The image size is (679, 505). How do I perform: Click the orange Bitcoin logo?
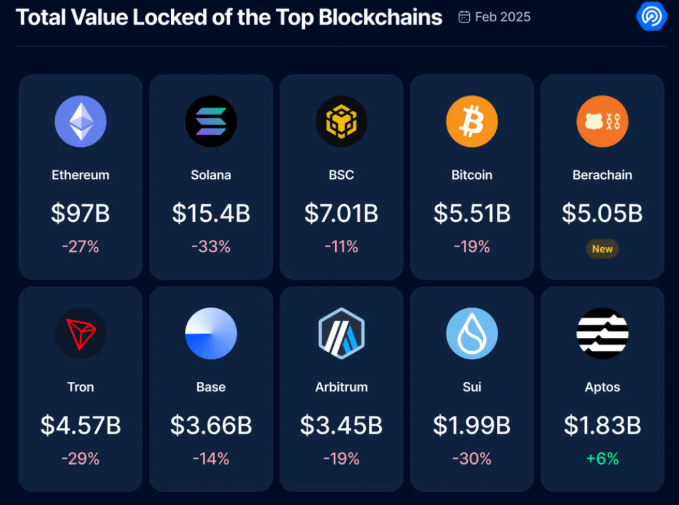[472, 122]
